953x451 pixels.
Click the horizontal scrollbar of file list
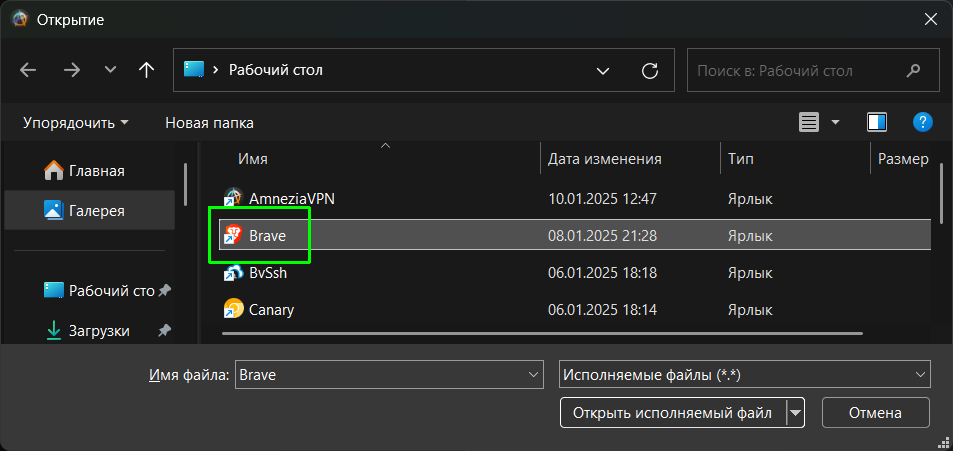click(x=542, y=333)
